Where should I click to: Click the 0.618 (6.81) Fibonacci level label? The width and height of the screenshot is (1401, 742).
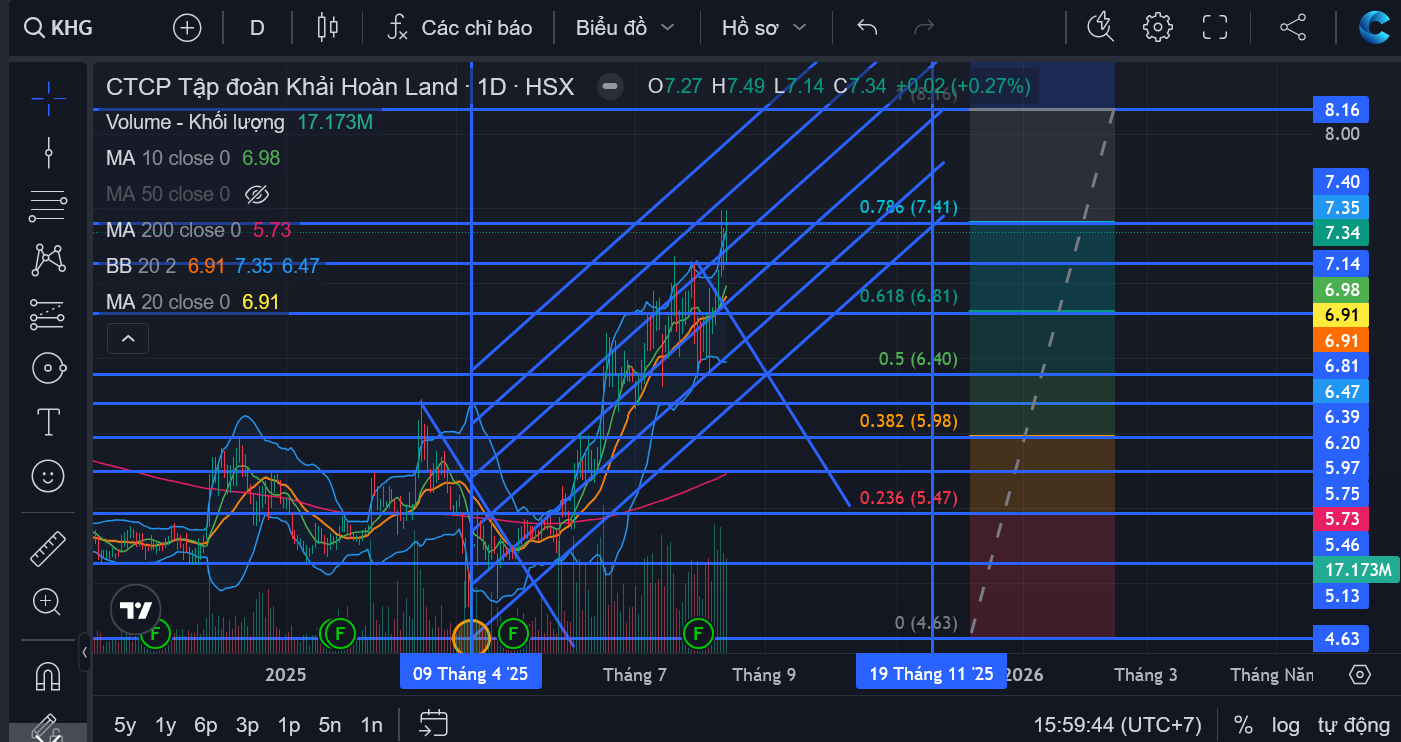(909, 296)
